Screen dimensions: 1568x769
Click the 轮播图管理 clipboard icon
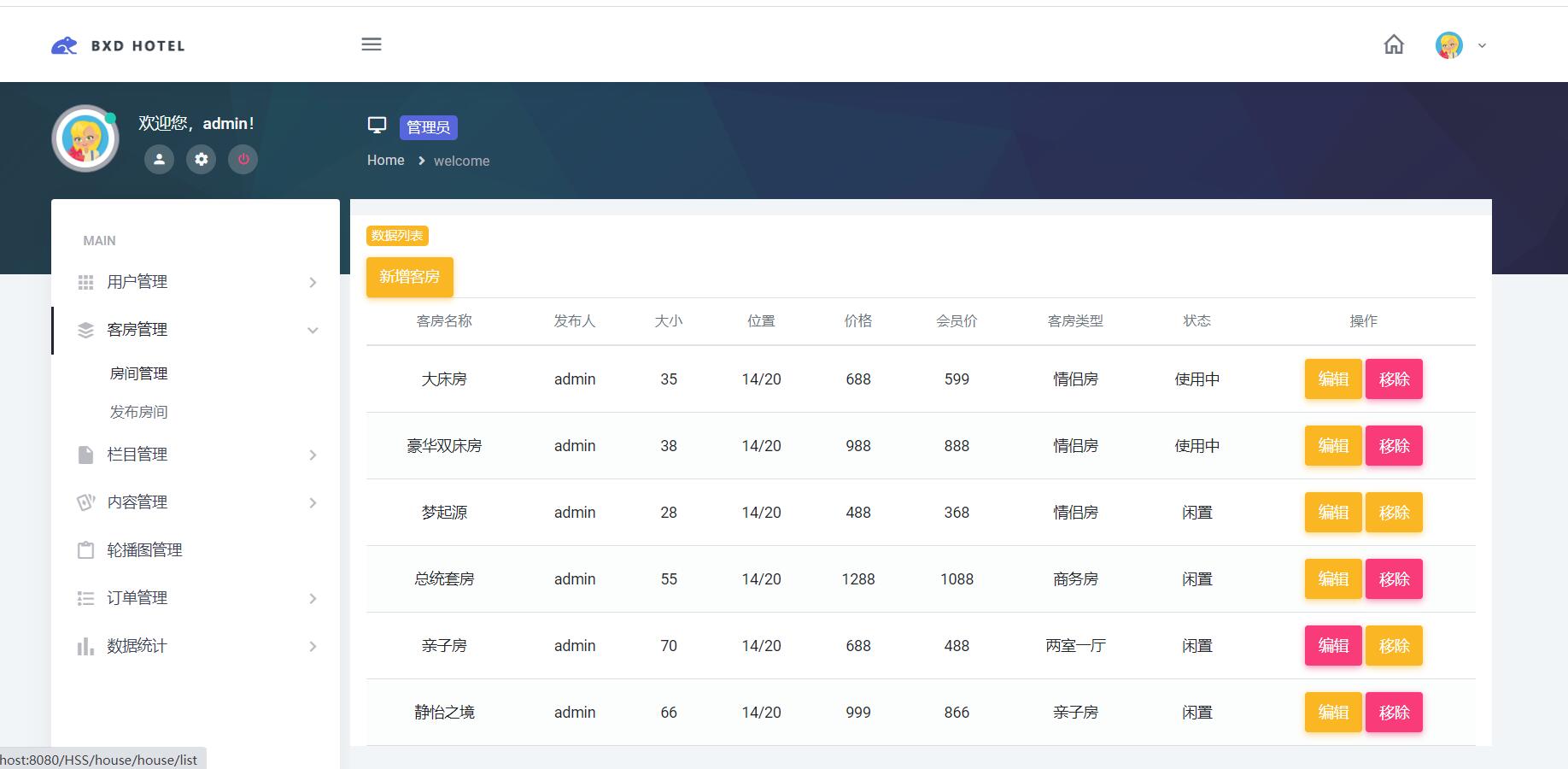coord(85,550)
